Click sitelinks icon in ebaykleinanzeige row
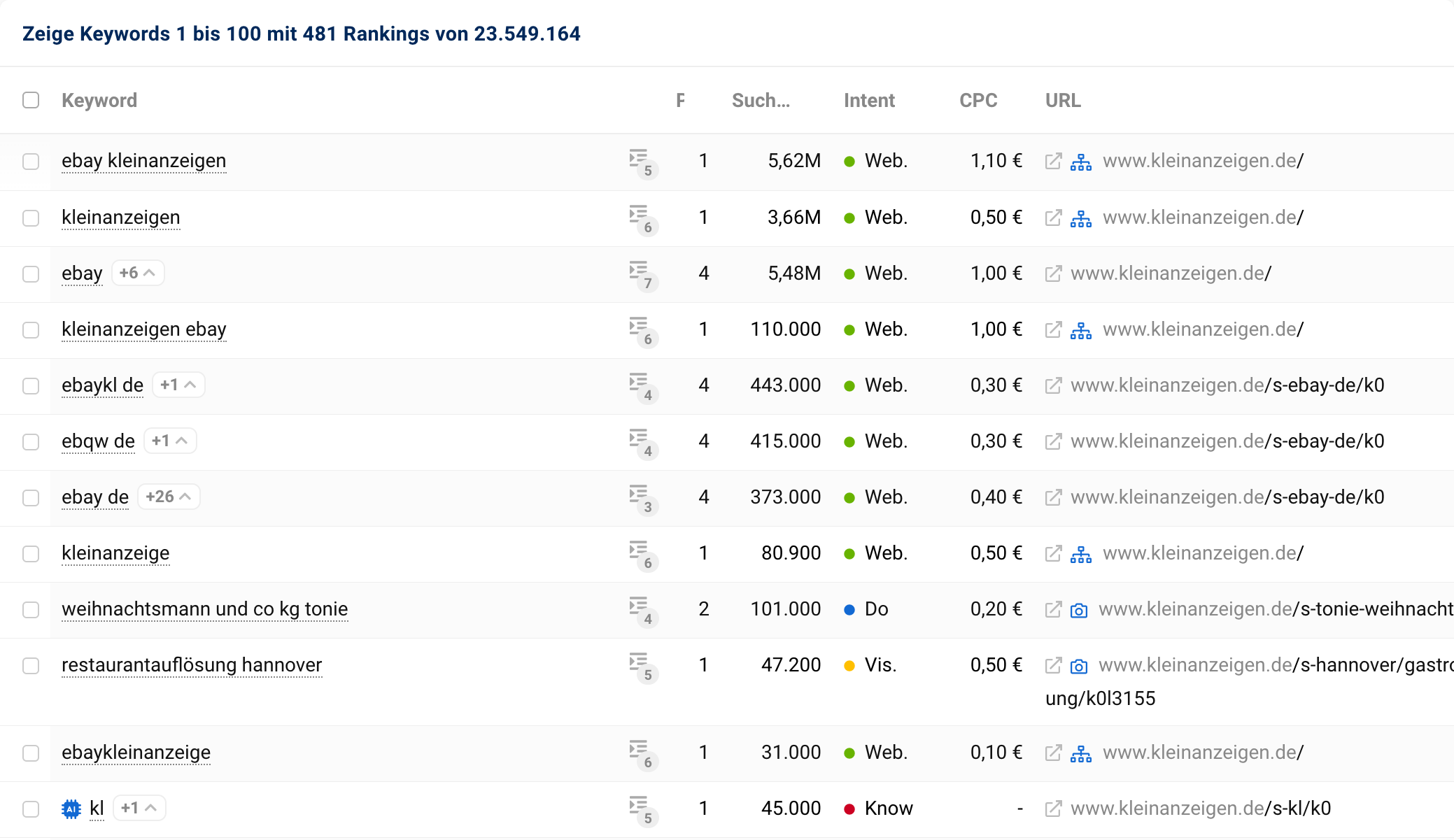Viewport: 1454px width, 840px height. tap(1081, 753)
